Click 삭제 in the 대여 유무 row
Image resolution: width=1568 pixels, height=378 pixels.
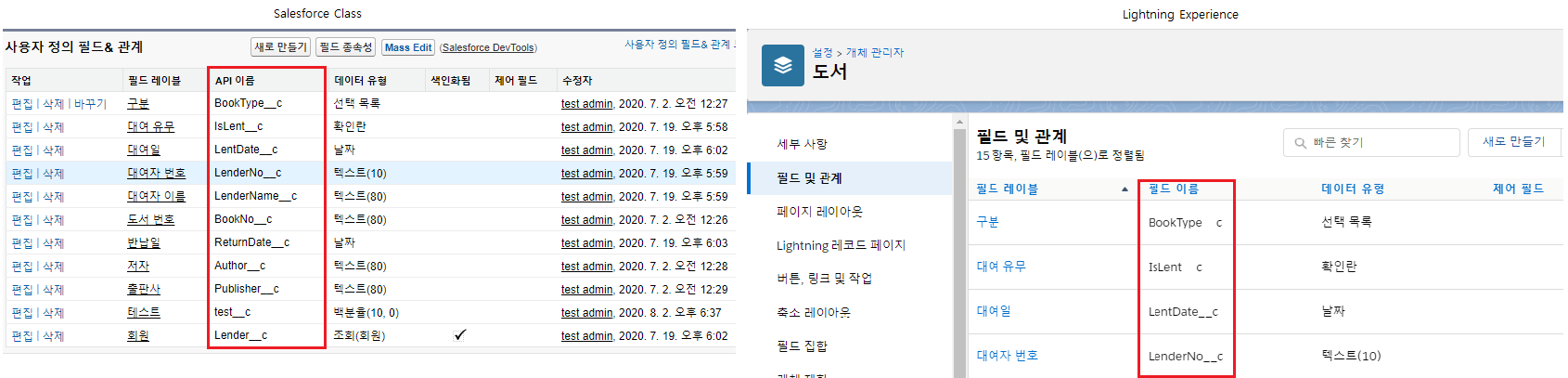coord(53,127)
